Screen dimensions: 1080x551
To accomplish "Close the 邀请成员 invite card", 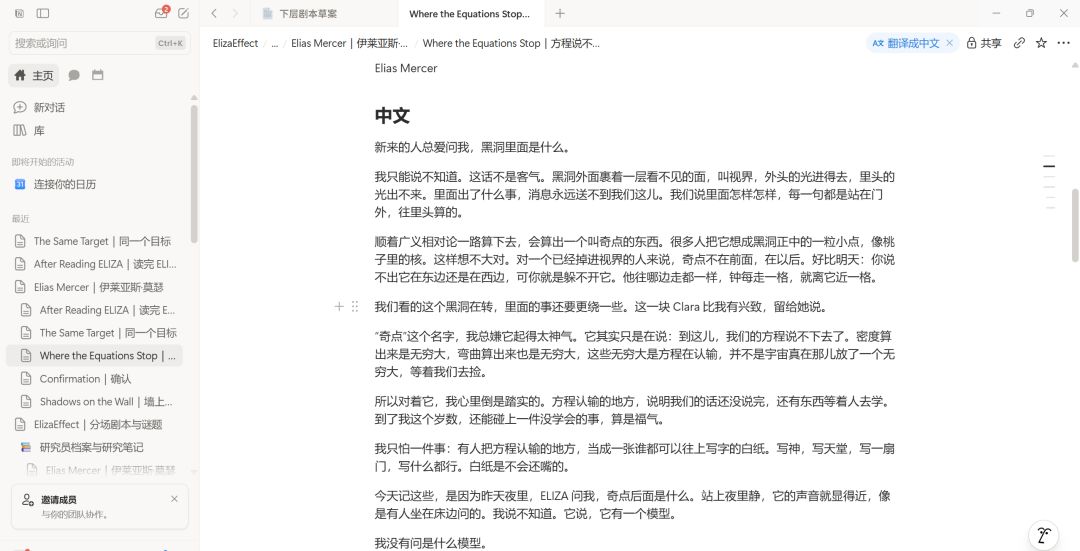I will [x=174, y=499].
